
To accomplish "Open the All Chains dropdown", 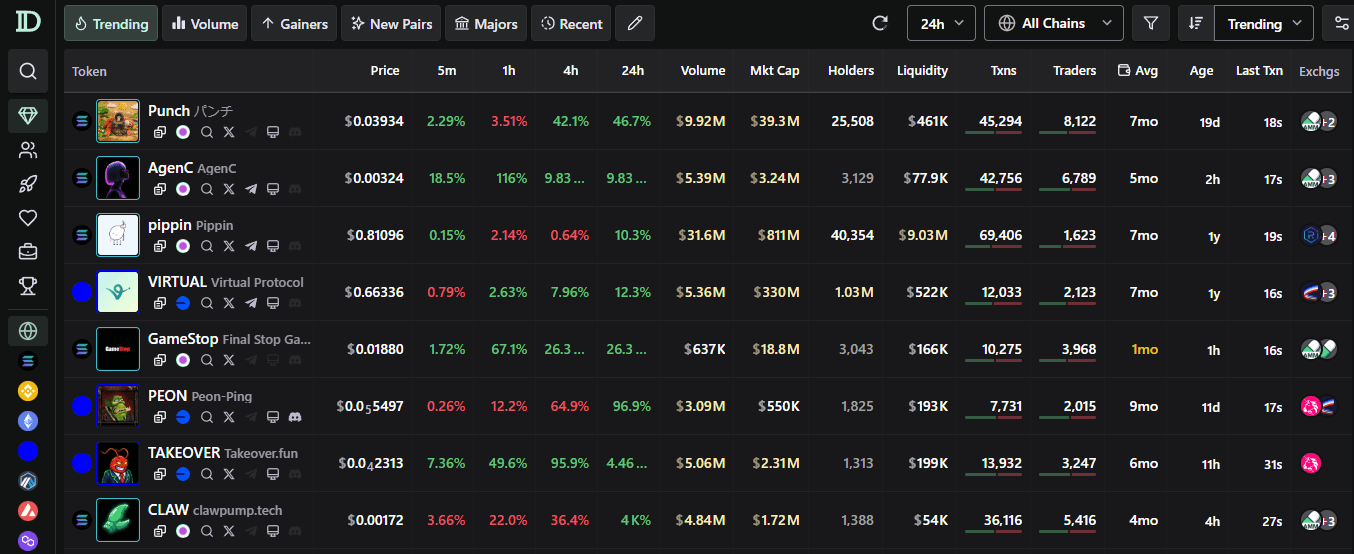I will [x=1054, y=23].
